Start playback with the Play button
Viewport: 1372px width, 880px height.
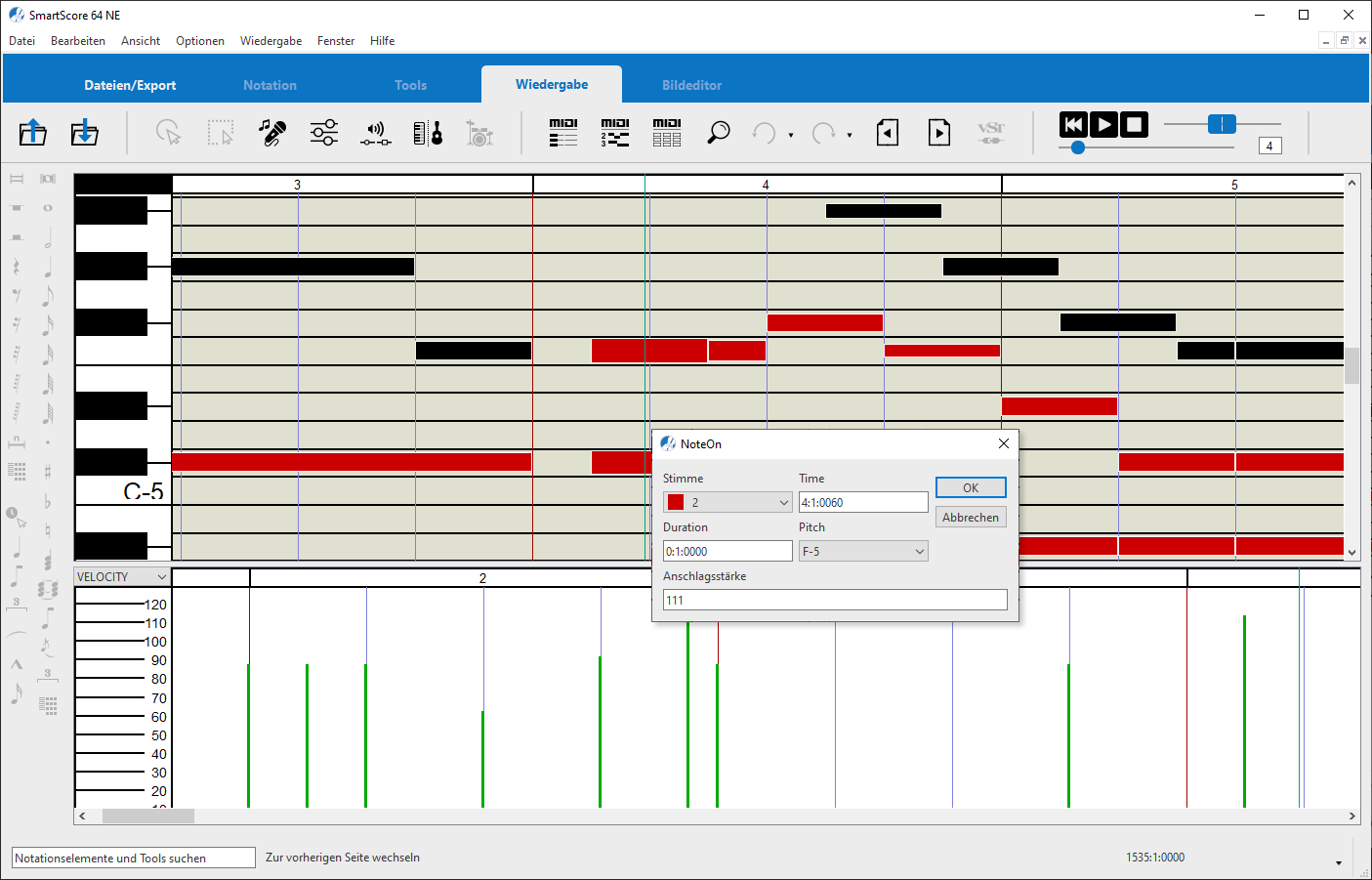(x=1103, y=124)
